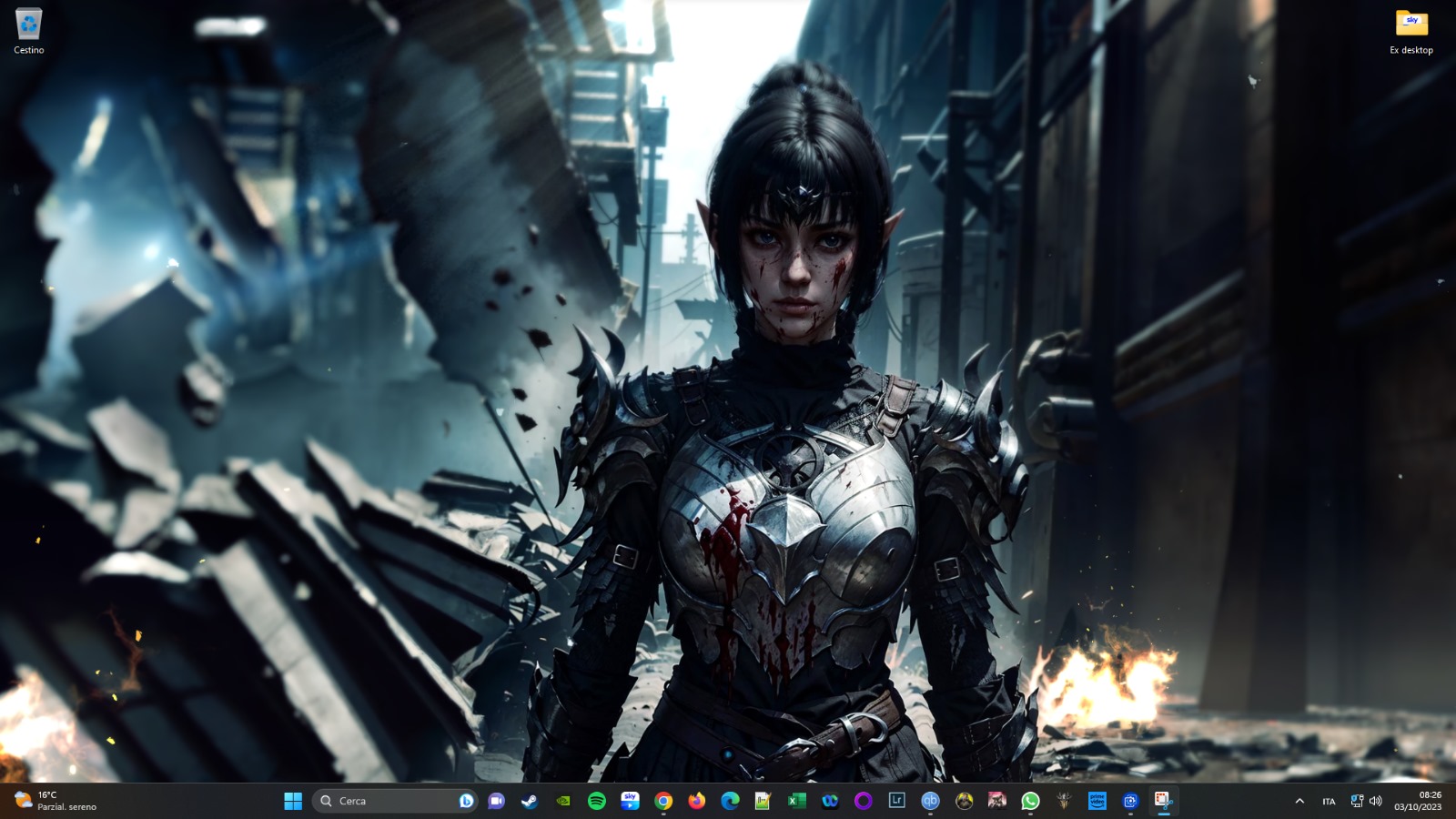This screenshot has width=1456, height=819.
Task: Open the blue infinity-loop app icon
Action: [830, 801]
